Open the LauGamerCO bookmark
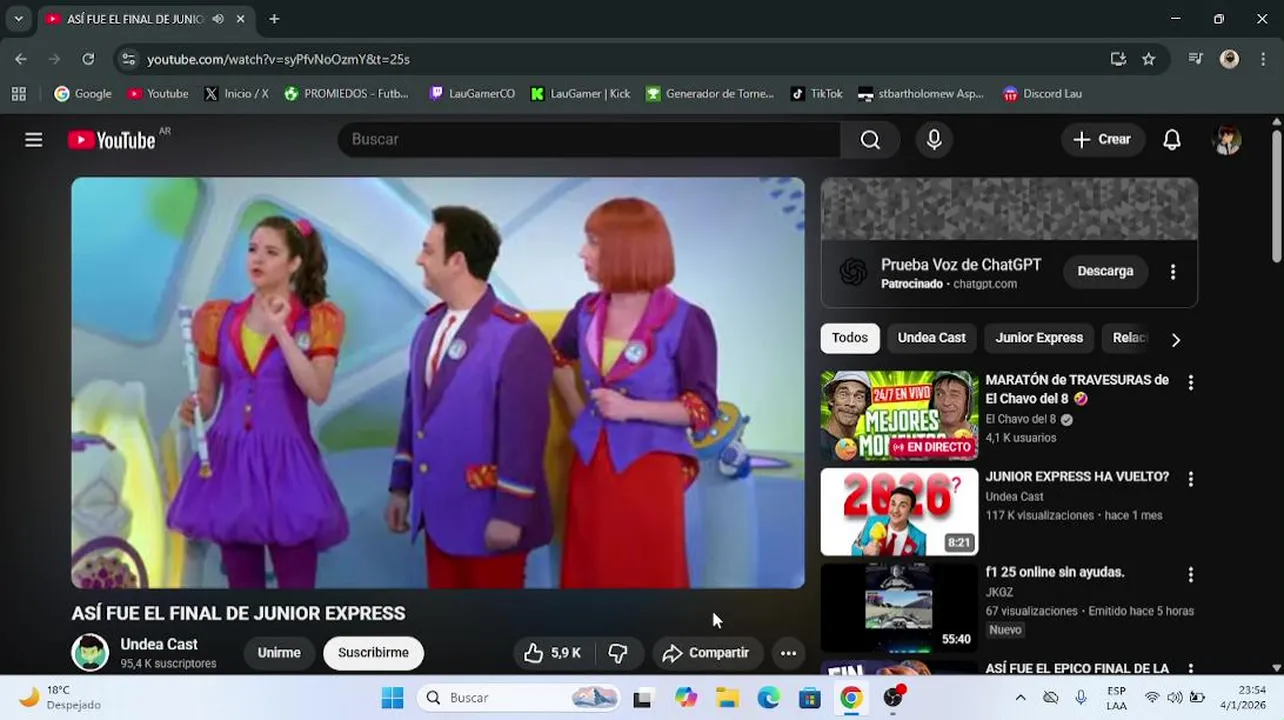Image resolution: width=1284 pixels, height=720 pixels. (x=472, y=94)
